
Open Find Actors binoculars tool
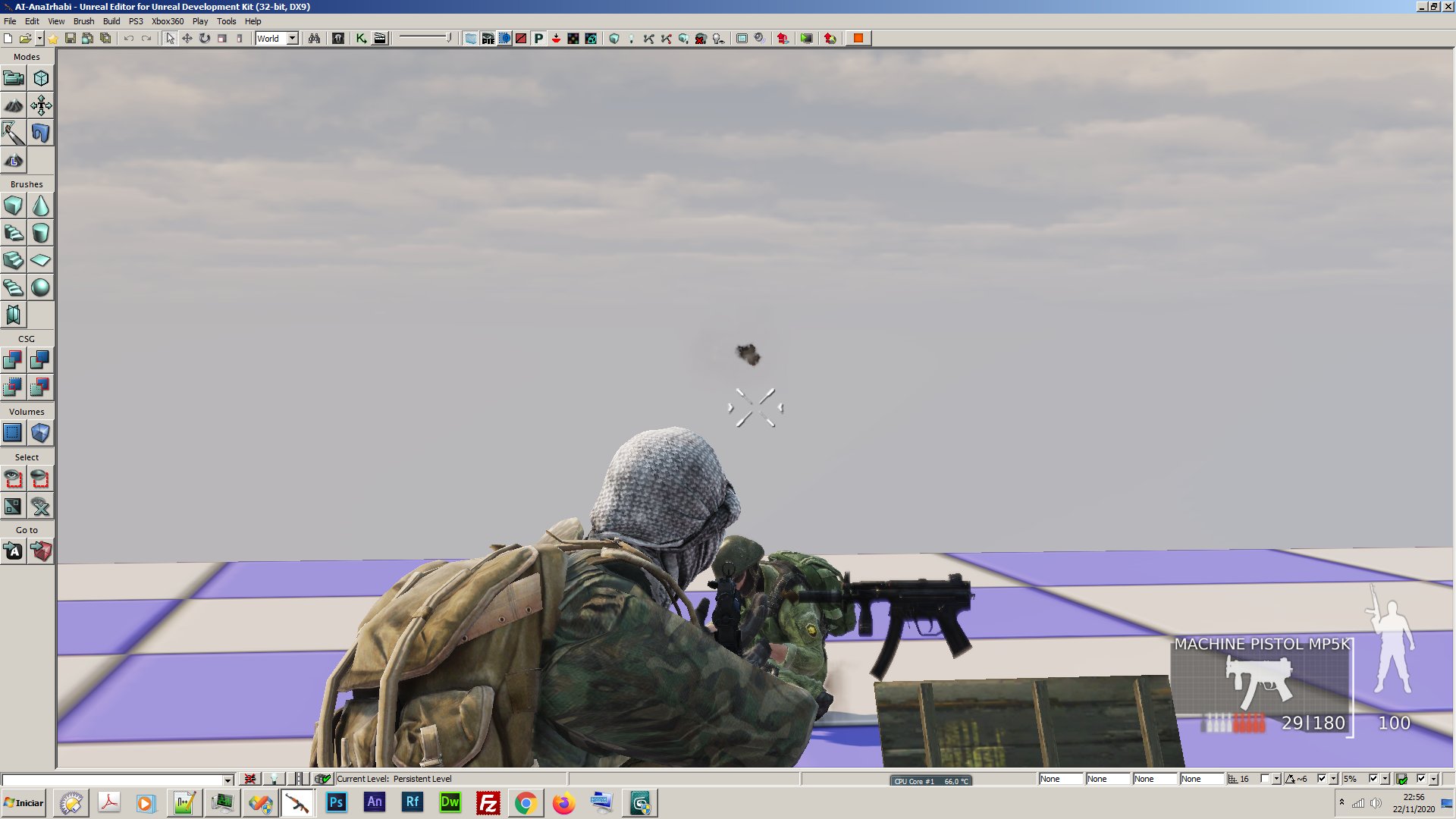click(314, 38)
